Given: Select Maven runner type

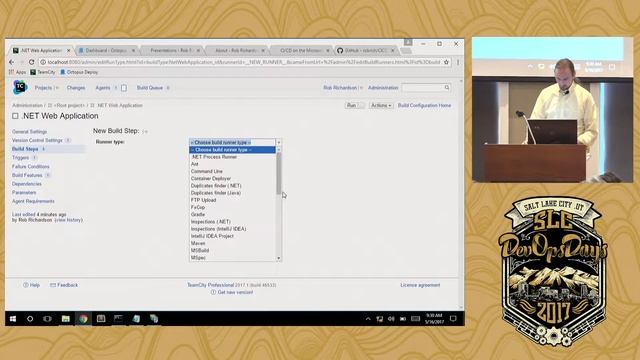Looking at the screenshot, I should 233,243.
